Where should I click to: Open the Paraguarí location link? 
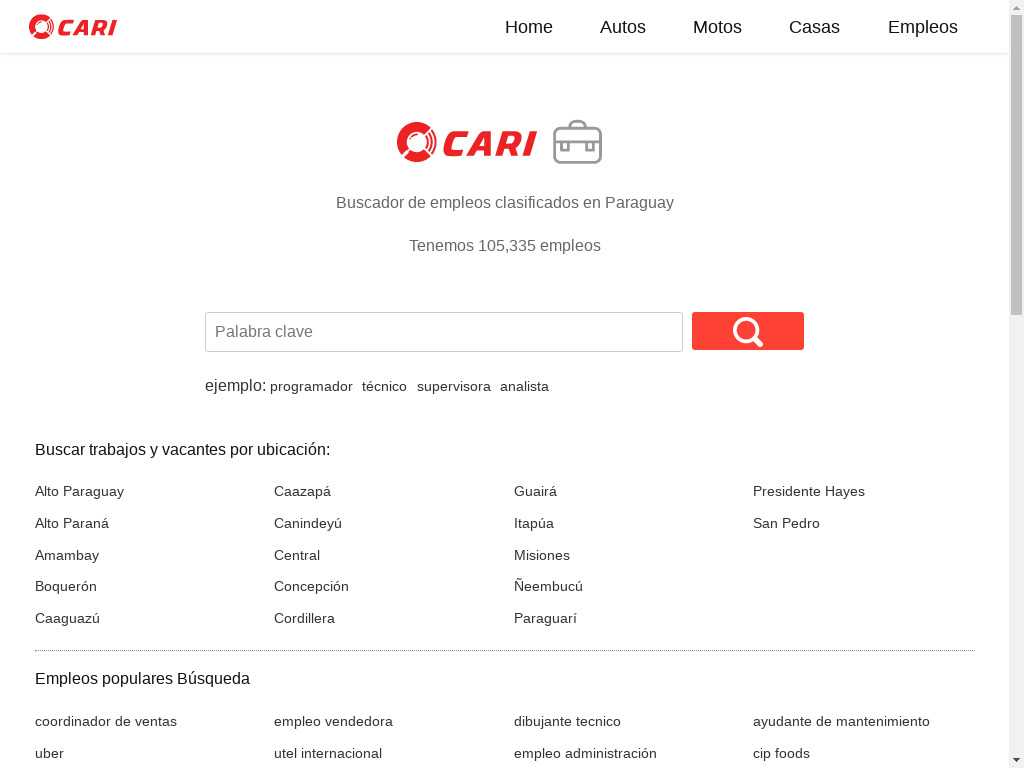(x=545, y=618)
